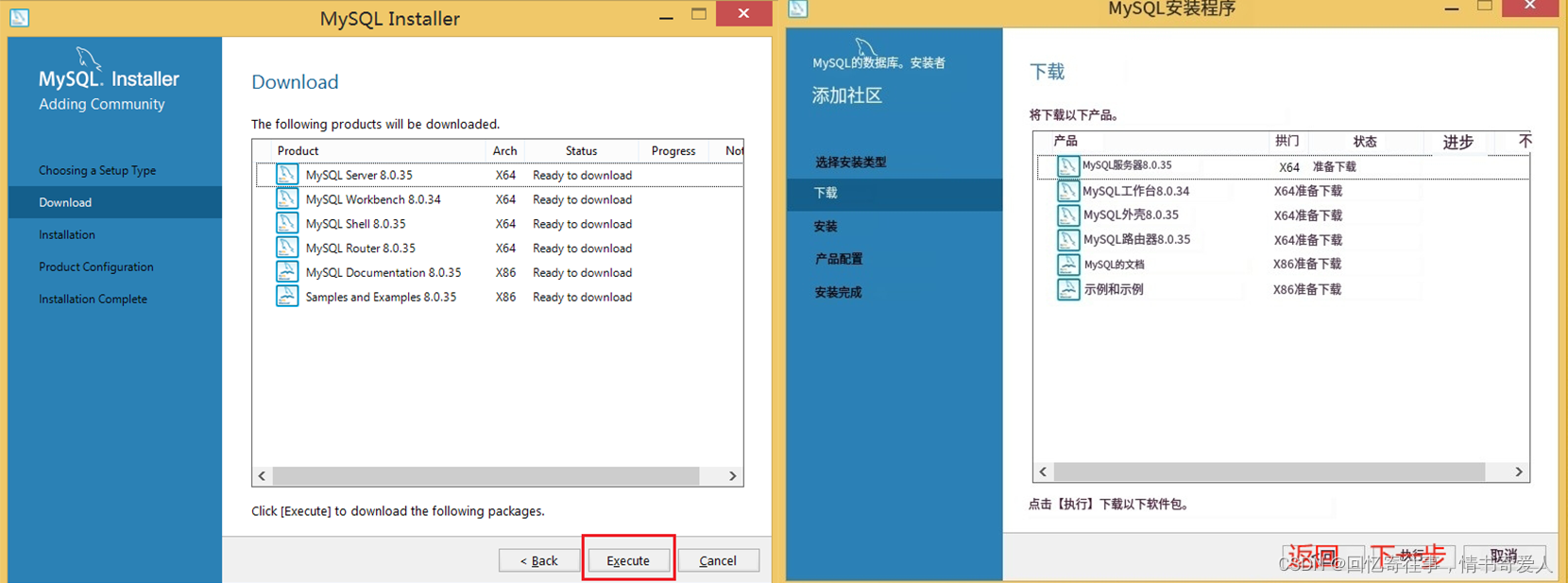Click the MySQL Workbench 8.0.34 product icon
The image size is (1568, 583).
(x=287, y=199)
